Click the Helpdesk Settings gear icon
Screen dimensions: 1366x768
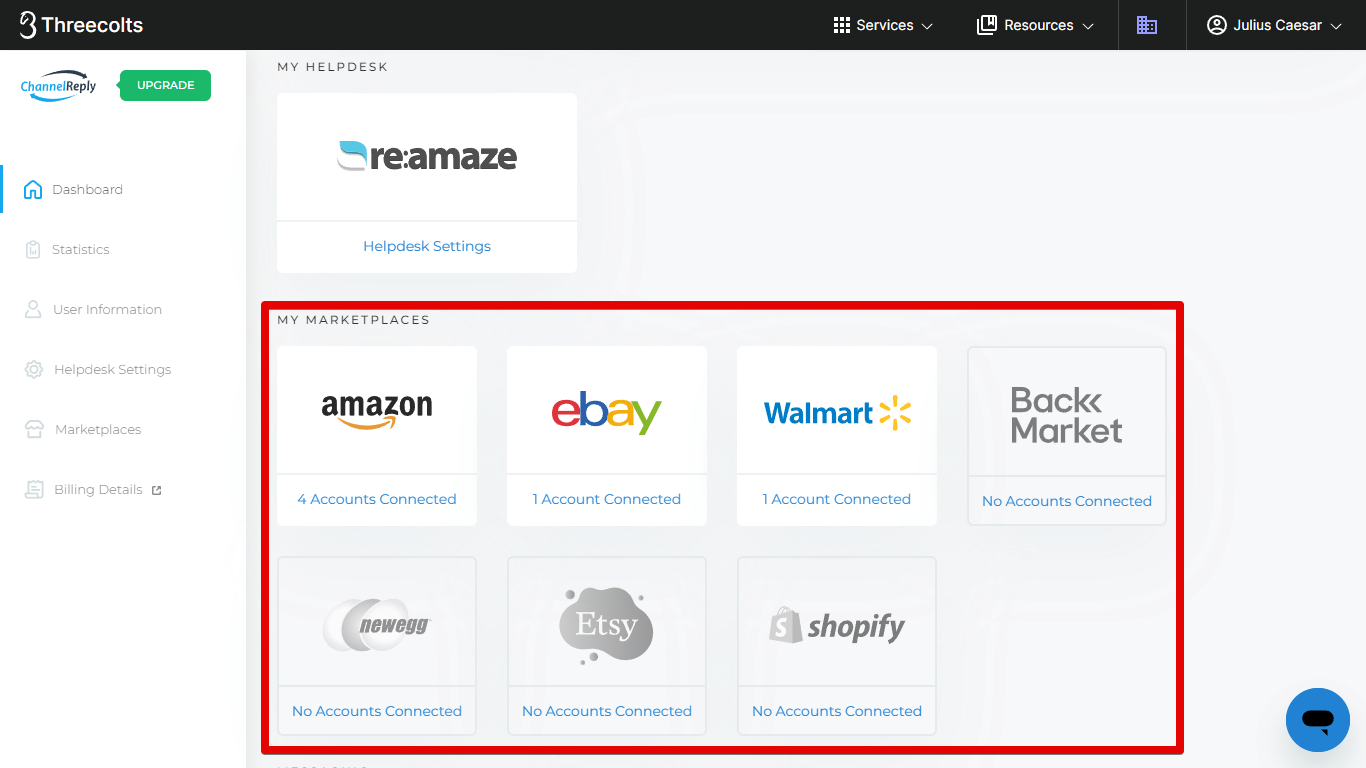tap(34, 369)
